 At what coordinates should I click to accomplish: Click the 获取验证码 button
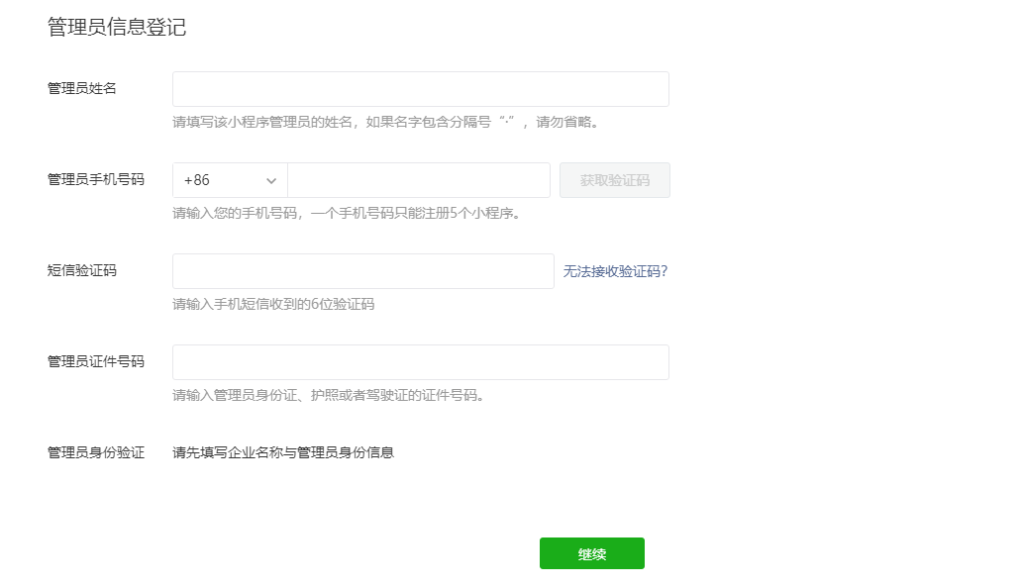[x=615, y=180]
